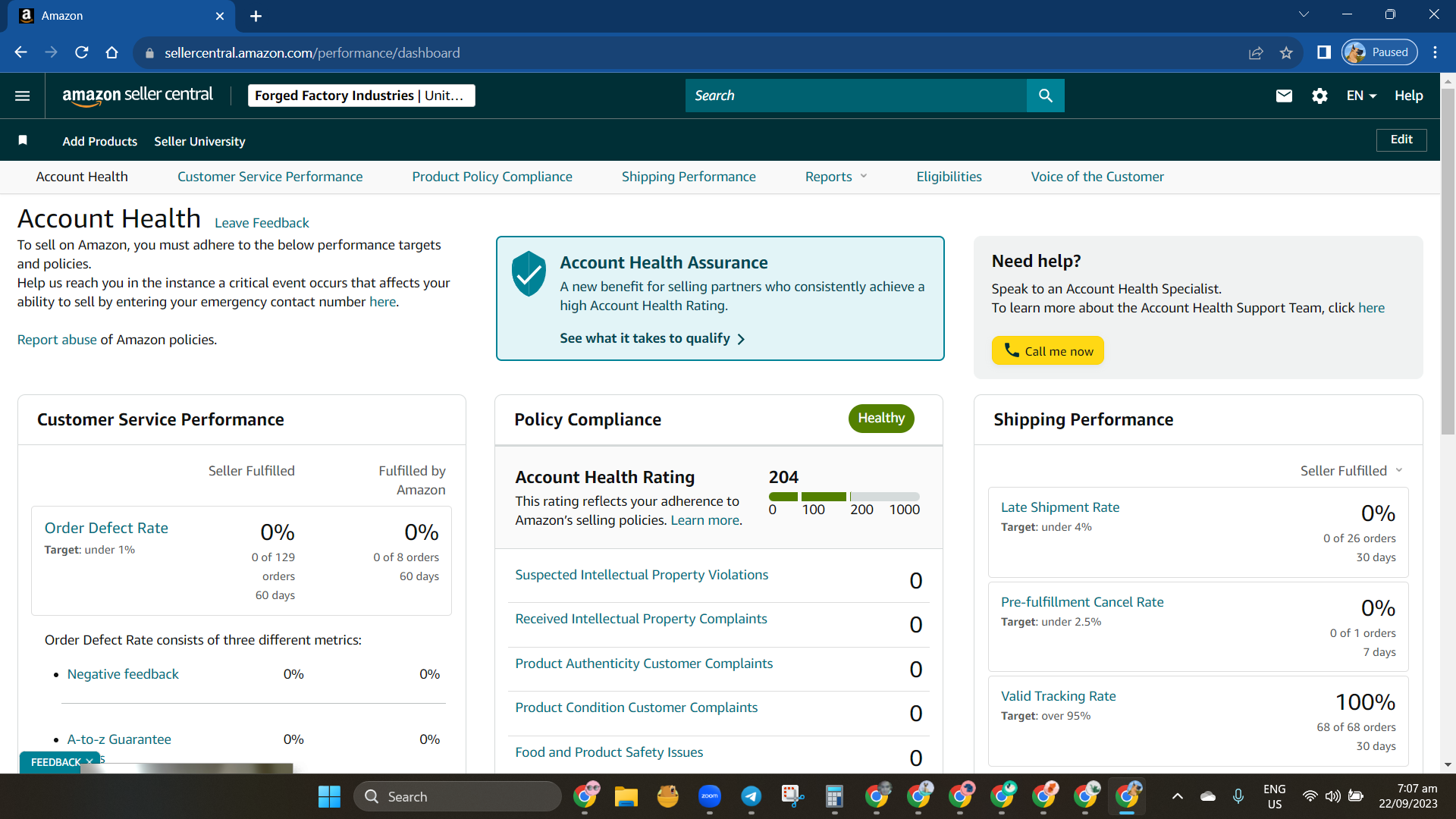The height and width of the screenshot is (819, 1456).
Task: Open the Seller Fulfilled shipping dropdown
Action: (1351, 471)
